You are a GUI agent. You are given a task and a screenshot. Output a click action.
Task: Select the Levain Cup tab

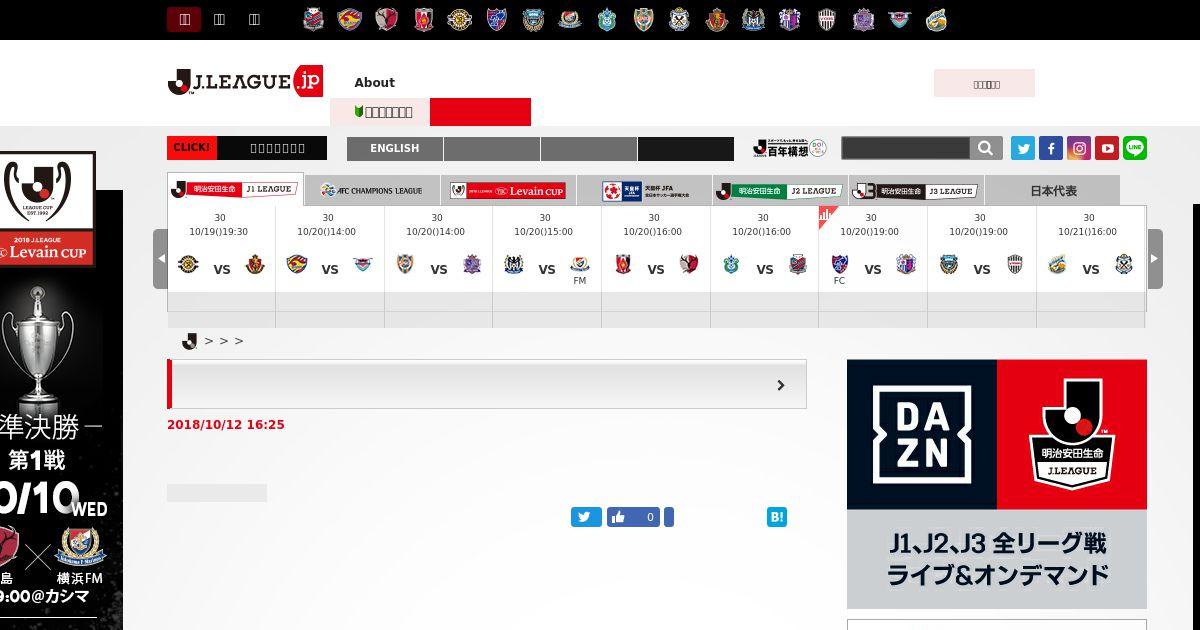508,190
